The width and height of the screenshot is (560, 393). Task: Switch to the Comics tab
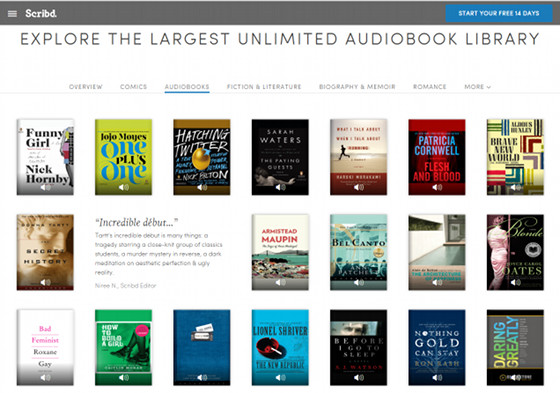point(134,87)
